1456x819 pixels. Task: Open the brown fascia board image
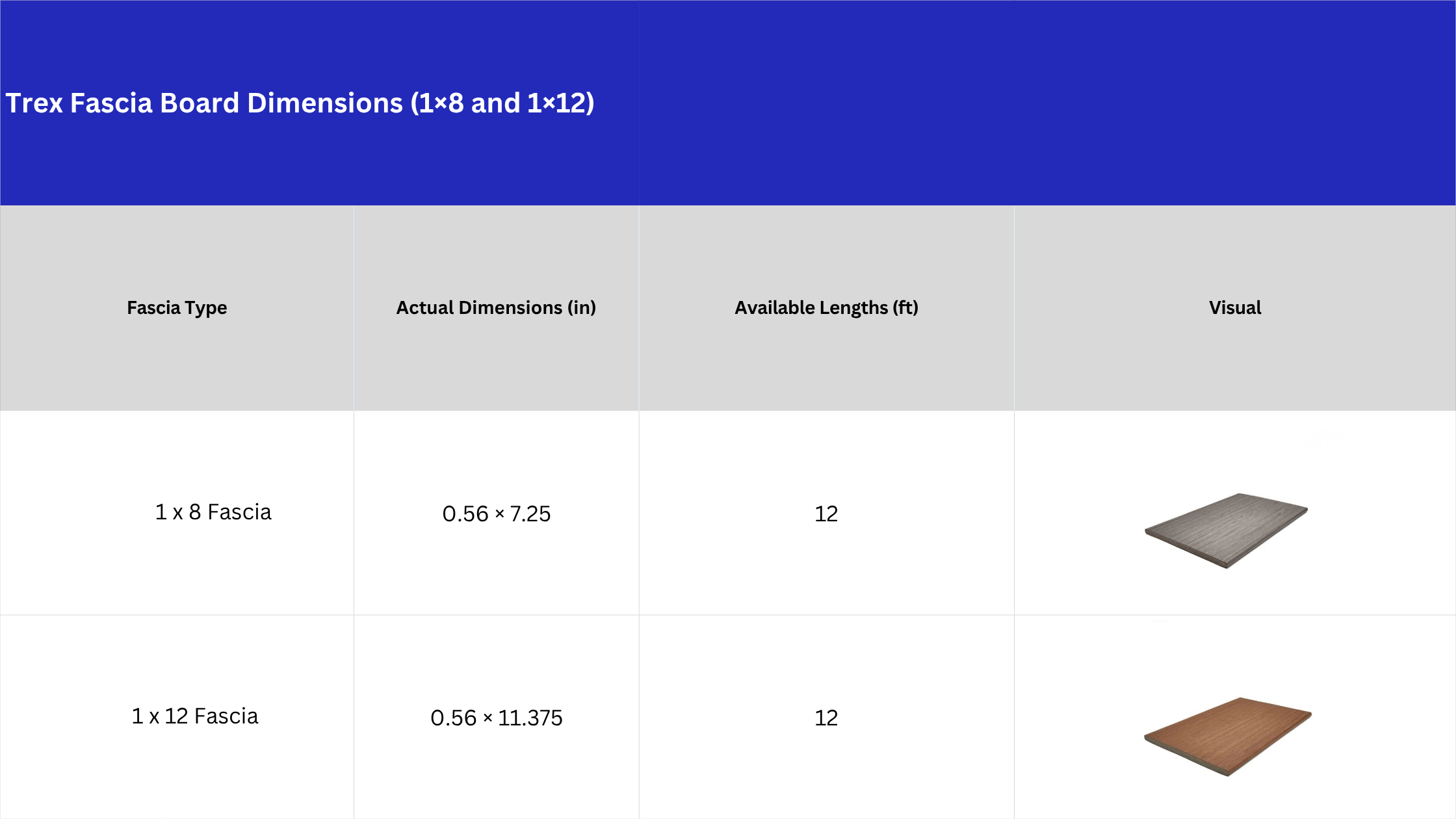coord(1227,735)
